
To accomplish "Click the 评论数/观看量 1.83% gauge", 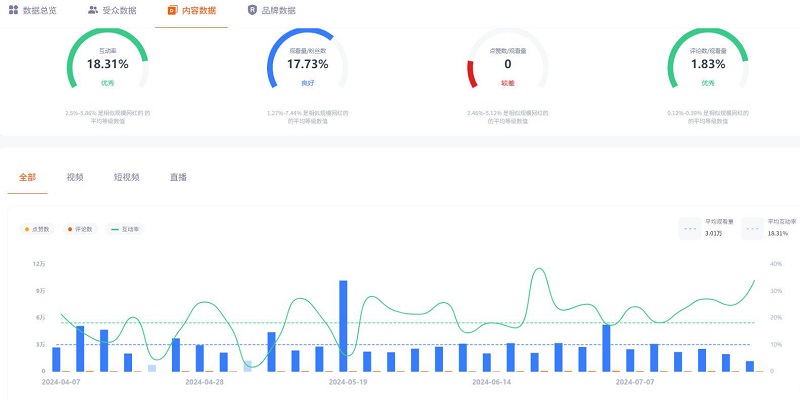I will coord(707,64).
